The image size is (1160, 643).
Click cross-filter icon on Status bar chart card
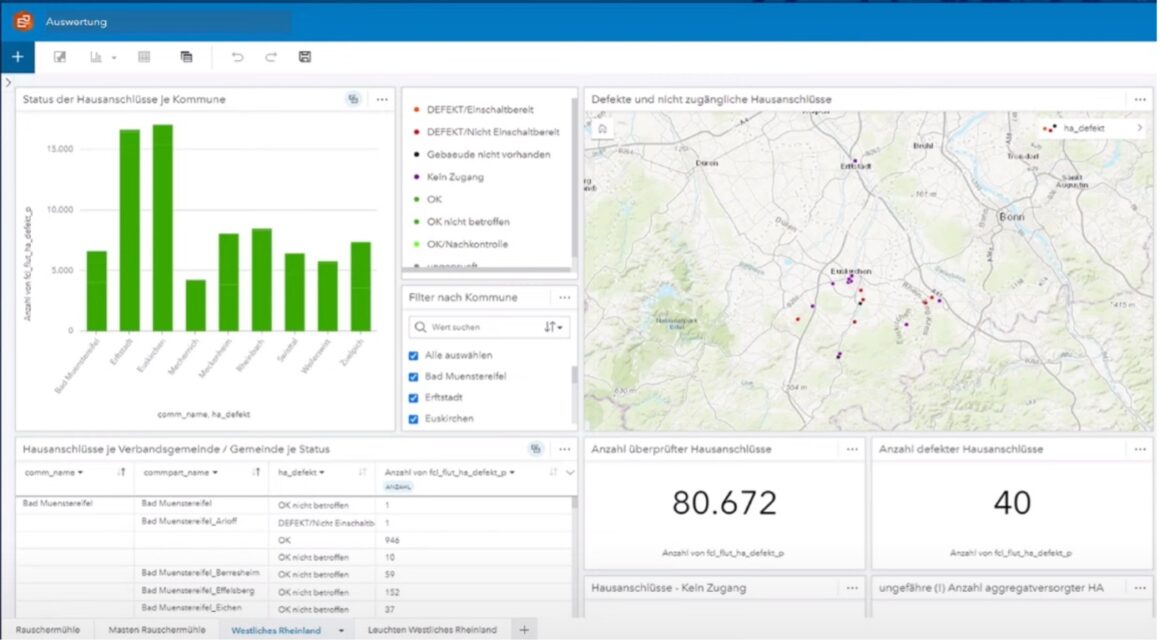pyautogui.click(x=353, y=99)
